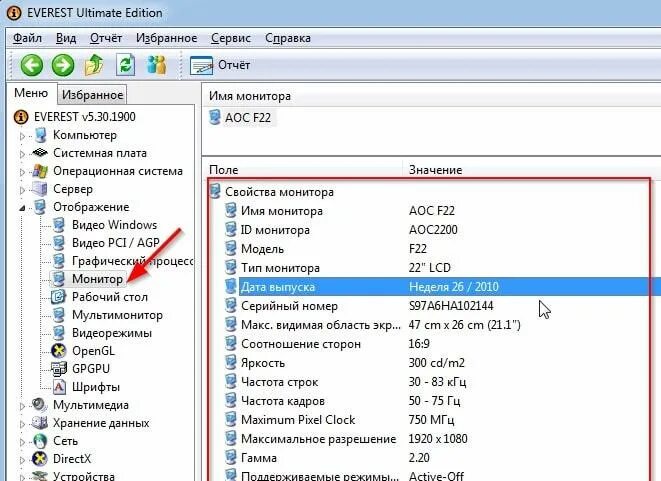This screenshot has width=661, height=481.
Task: Select Видео PCI / AGP item
Action: click(x=116, y=243)
